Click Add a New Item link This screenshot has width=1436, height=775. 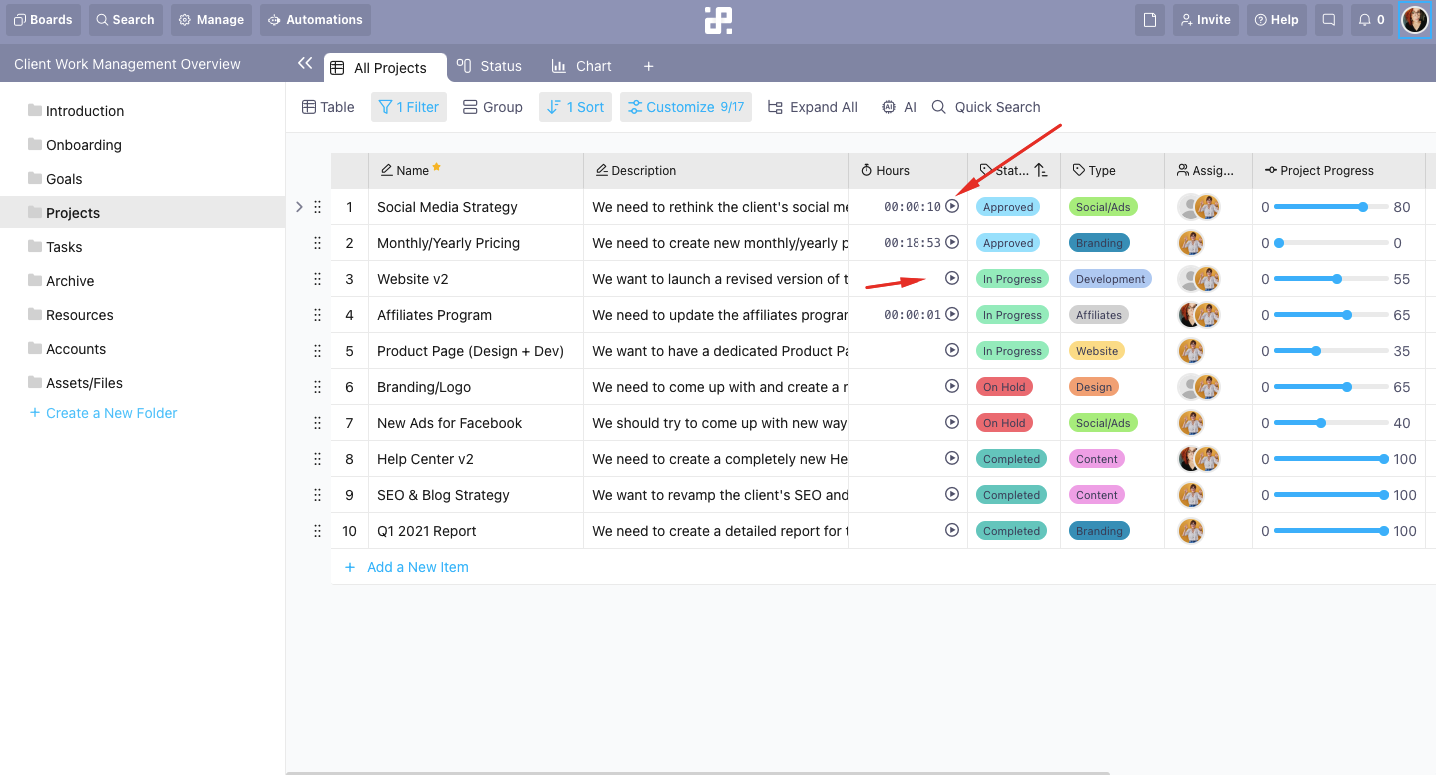point(417,567)
